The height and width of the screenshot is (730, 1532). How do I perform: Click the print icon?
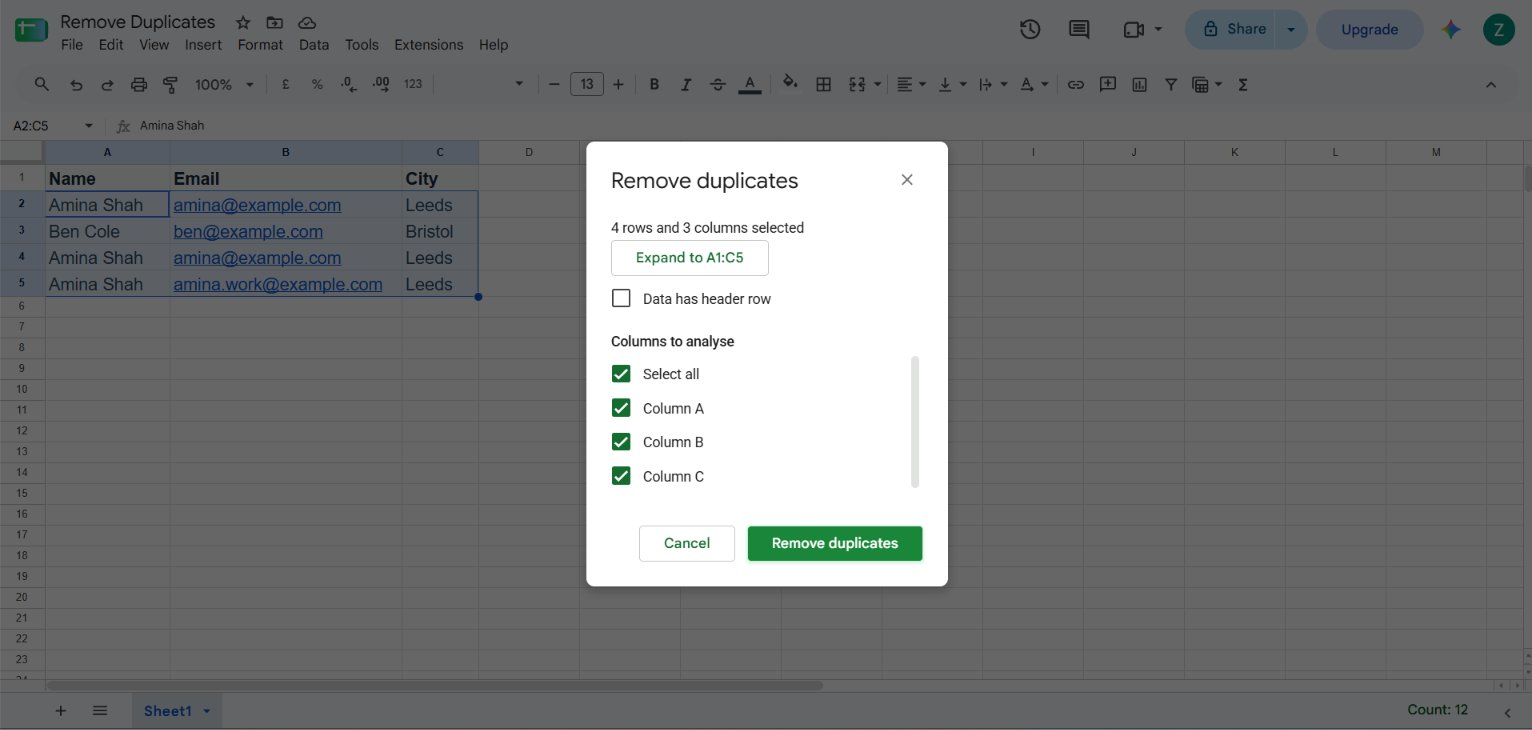[x=139, y=85]
